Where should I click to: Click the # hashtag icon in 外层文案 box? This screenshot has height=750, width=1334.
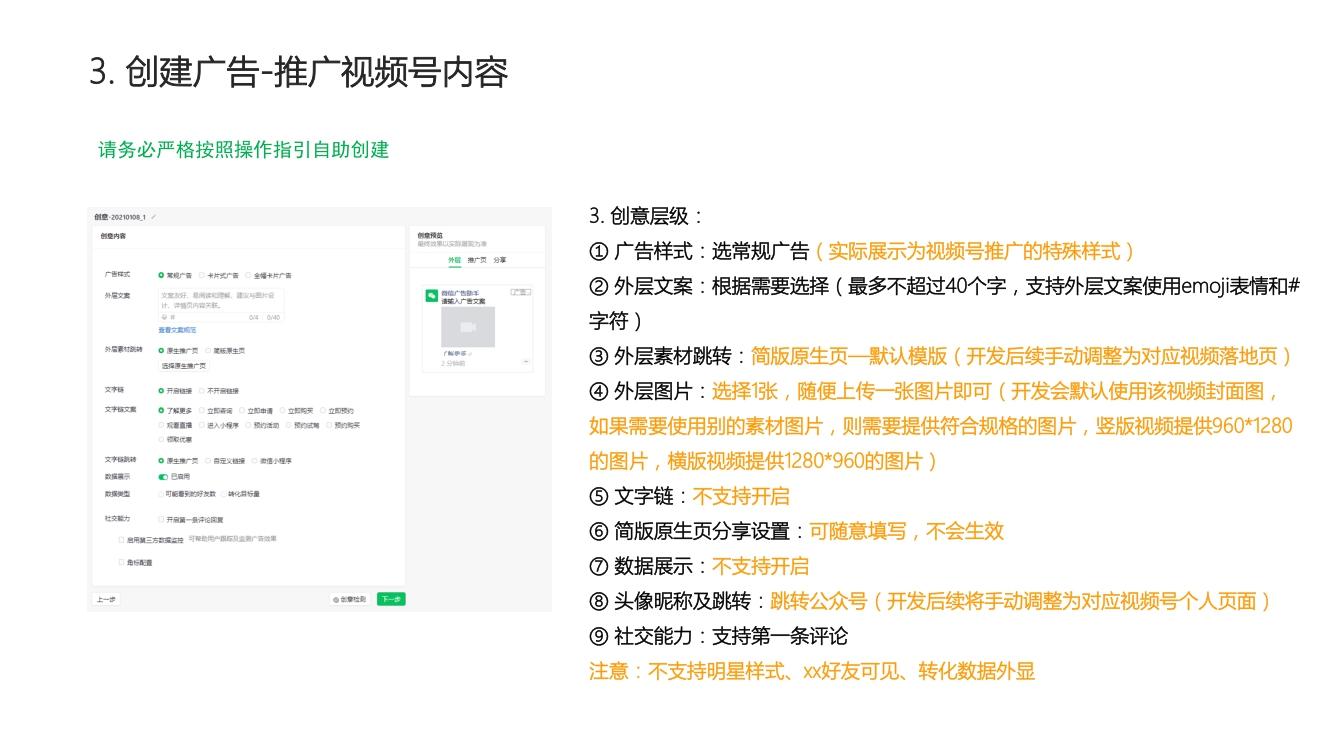click(172, 317)
